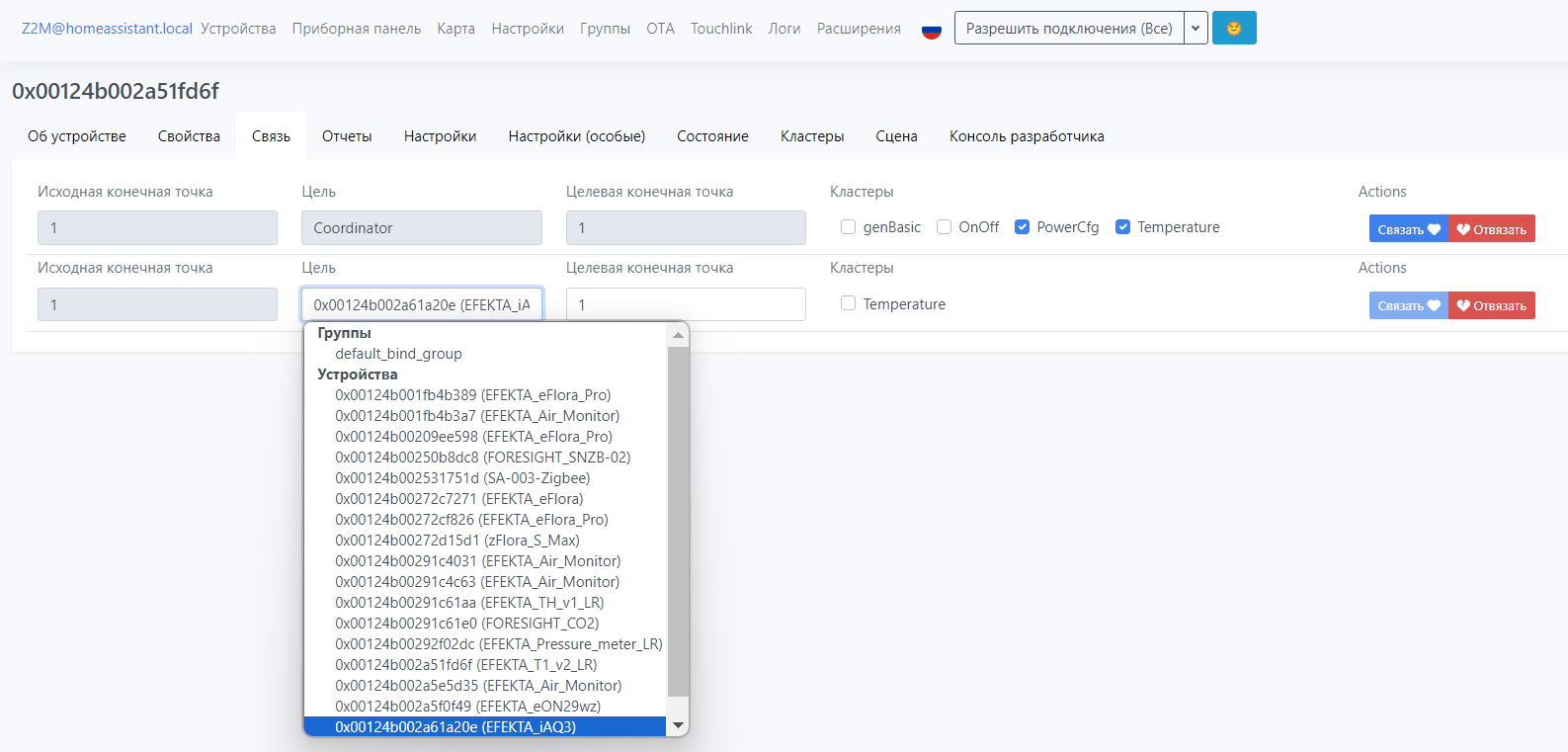Open the Логи page
Image resolution: width=1568 pixels, height=752 pixels.
(784, 29)
